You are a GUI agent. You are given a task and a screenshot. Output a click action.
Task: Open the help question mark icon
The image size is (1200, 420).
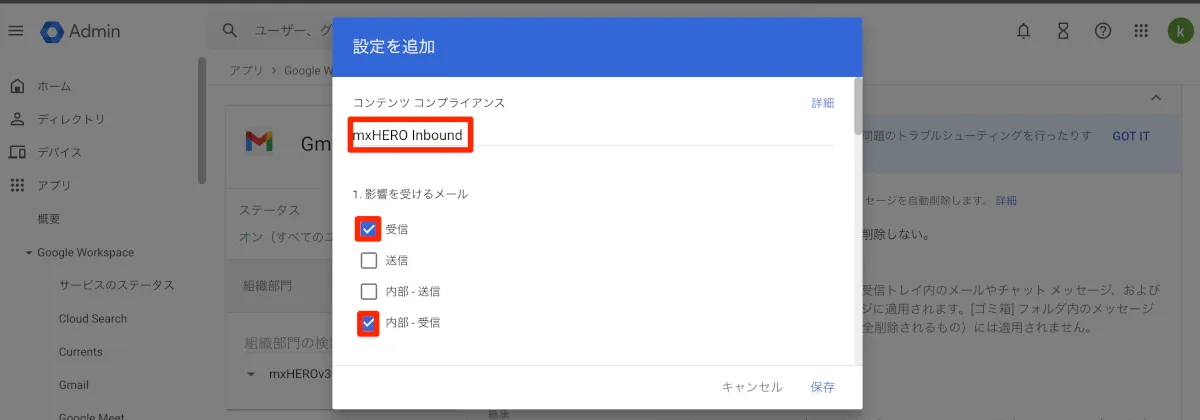[x=1103, y=31]
